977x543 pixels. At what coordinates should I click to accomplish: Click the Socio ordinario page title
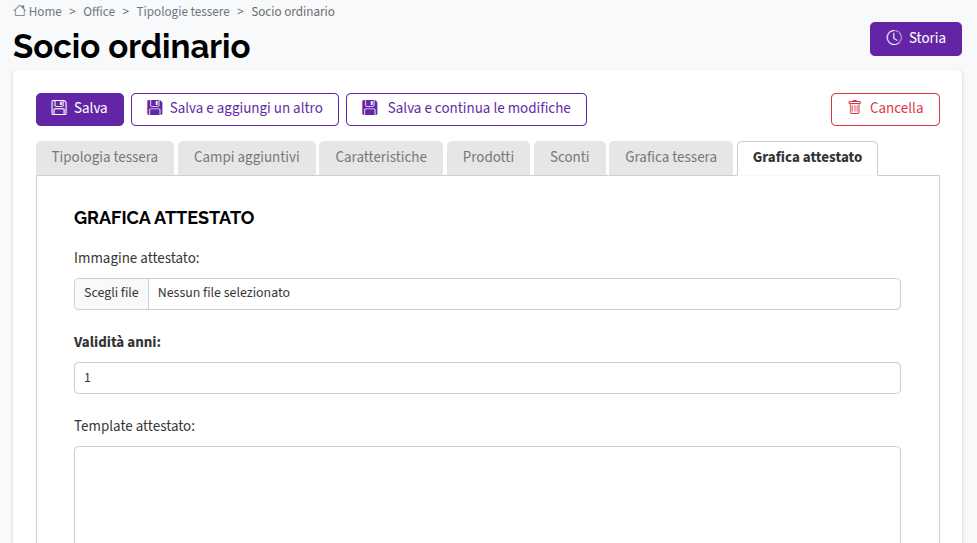click(x=131, y=47)
